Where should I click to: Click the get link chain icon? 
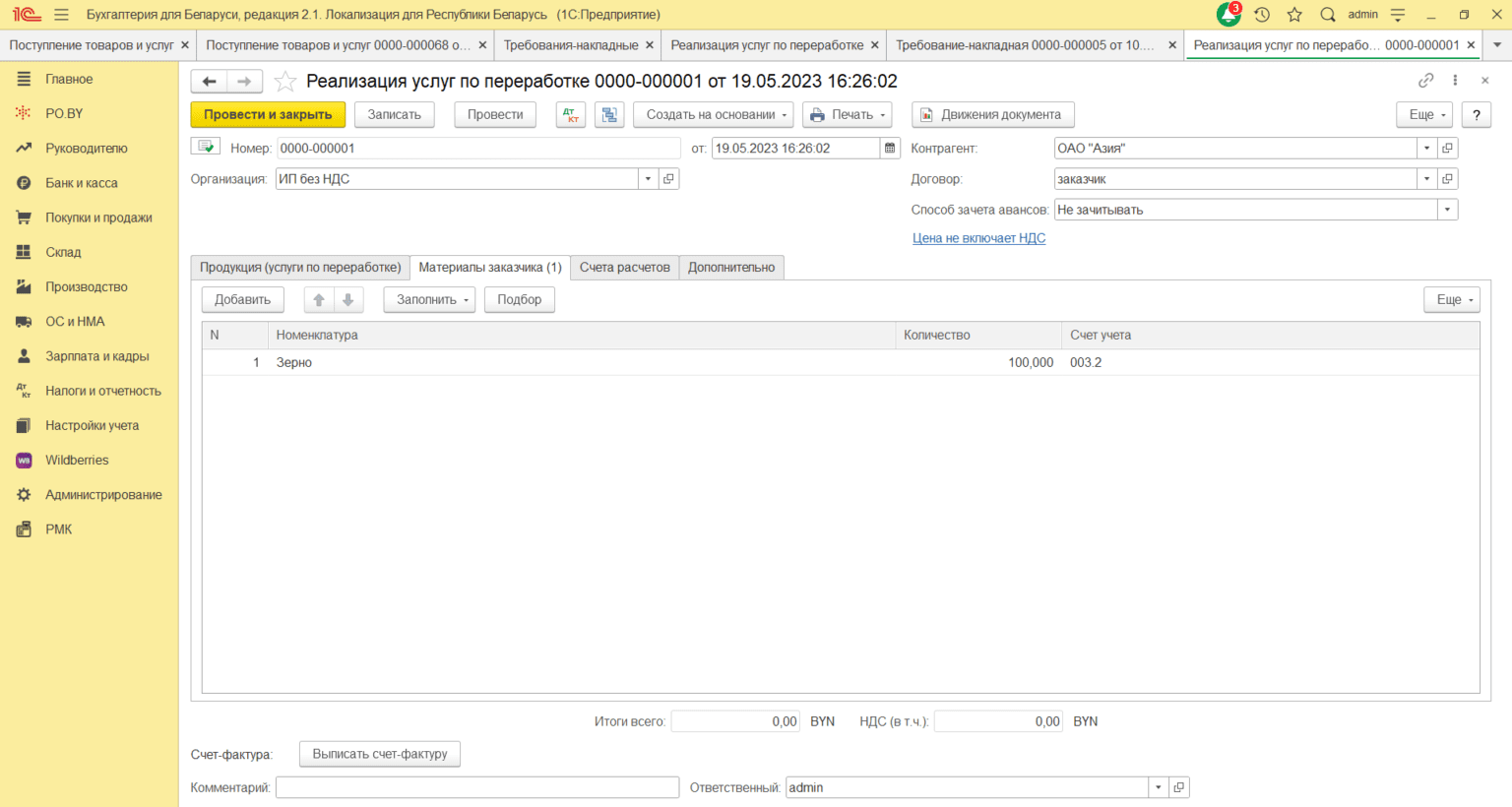pos(1425,81)
